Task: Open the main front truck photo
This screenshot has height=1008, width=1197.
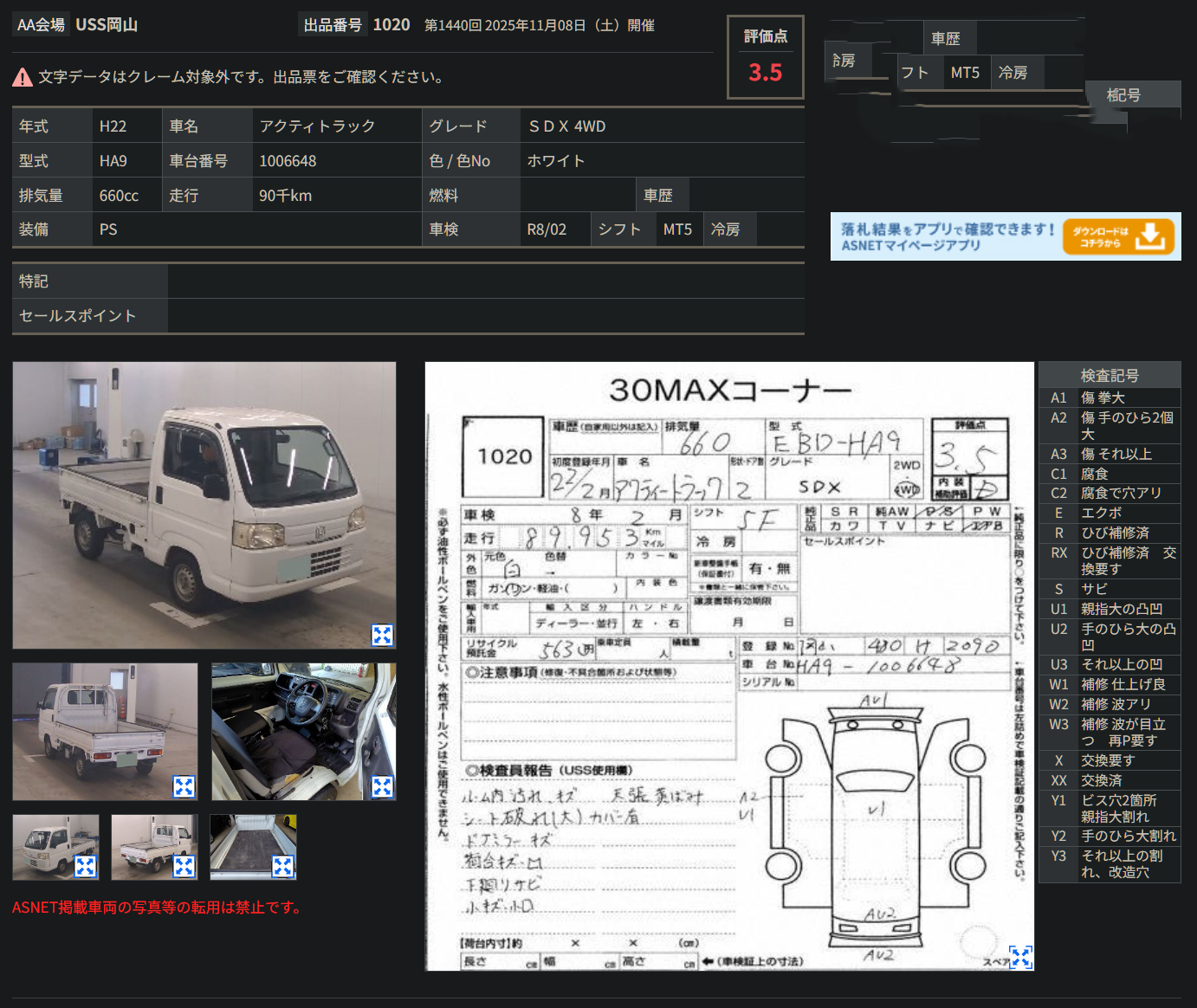Action: click(x=204, y=505)
